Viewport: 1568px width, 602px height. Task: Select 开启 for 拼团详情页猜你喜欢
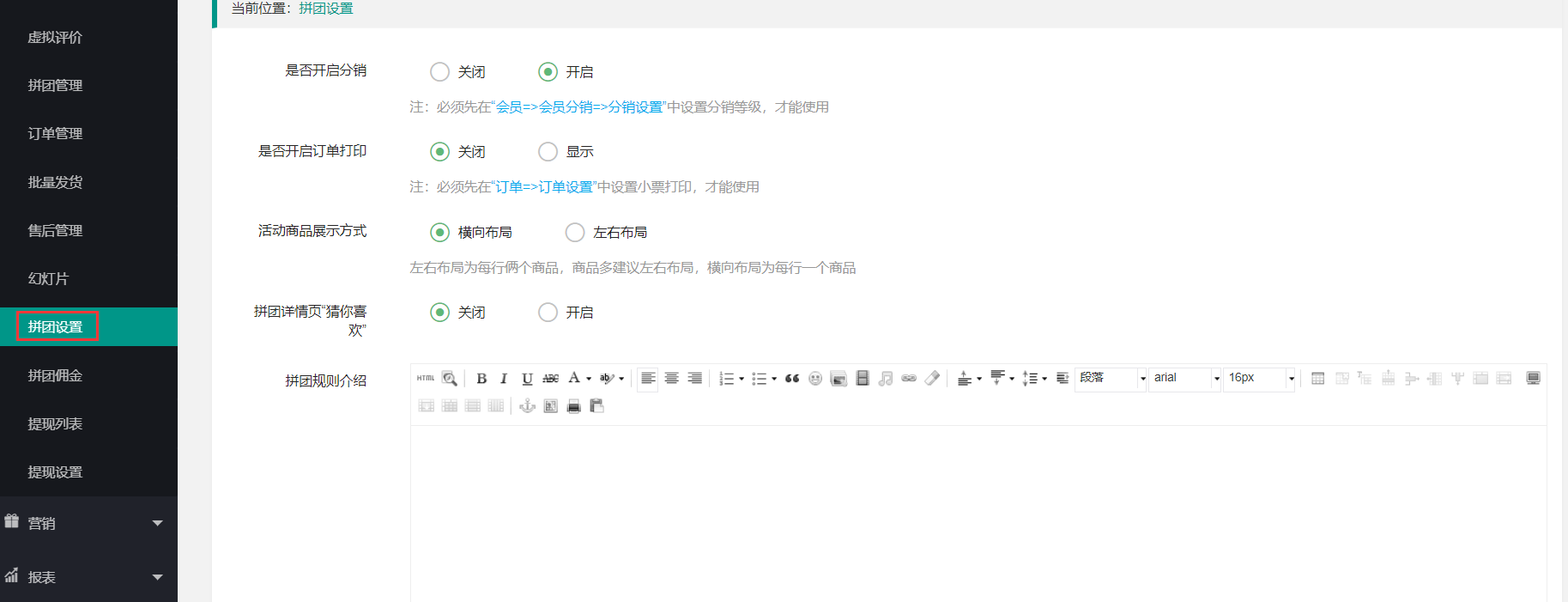tap(548, 313)
